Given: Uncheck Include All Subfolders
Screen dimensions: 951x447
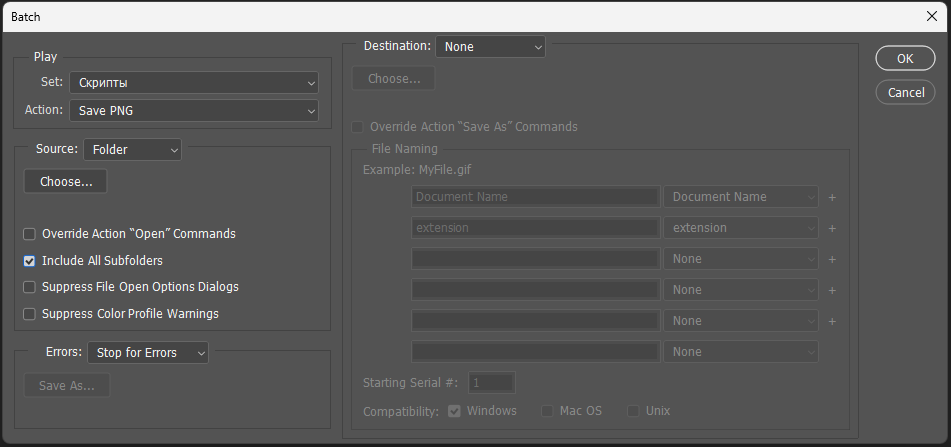Looking at the screenshot, I should [29, 261].
